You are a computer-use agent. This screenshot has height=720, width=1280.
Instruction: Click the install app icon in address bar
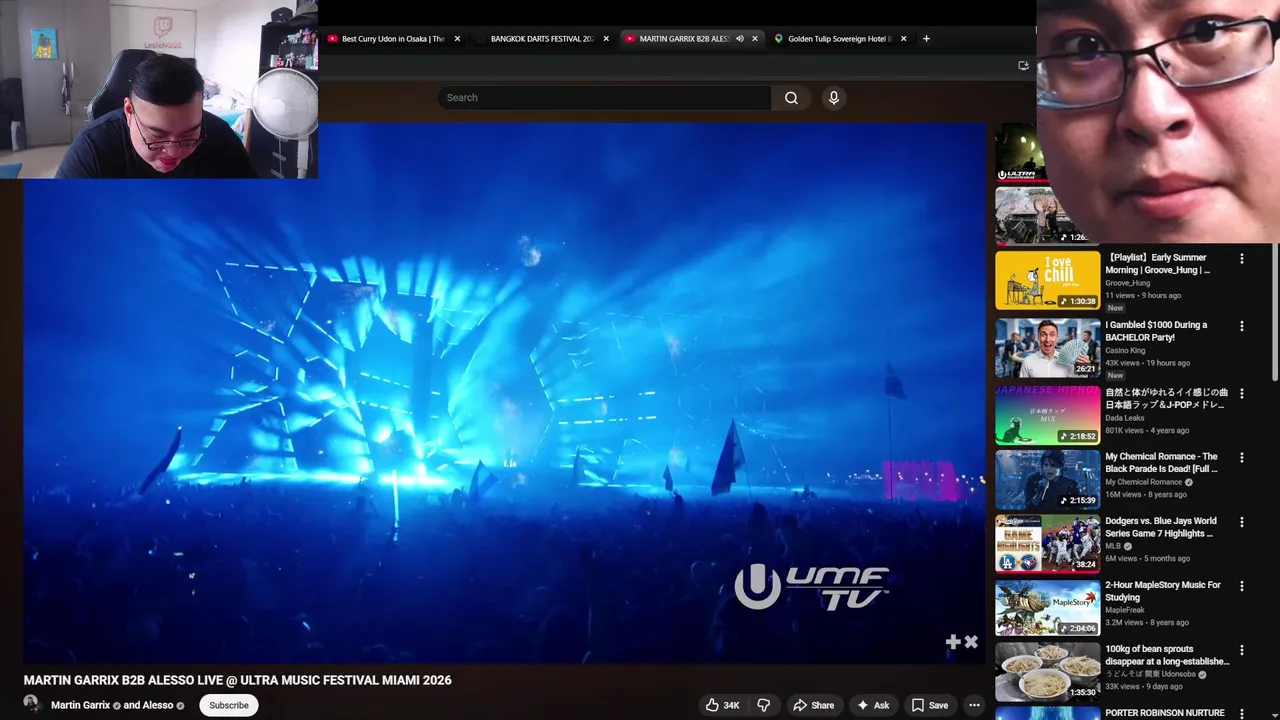pos(1023,66)
